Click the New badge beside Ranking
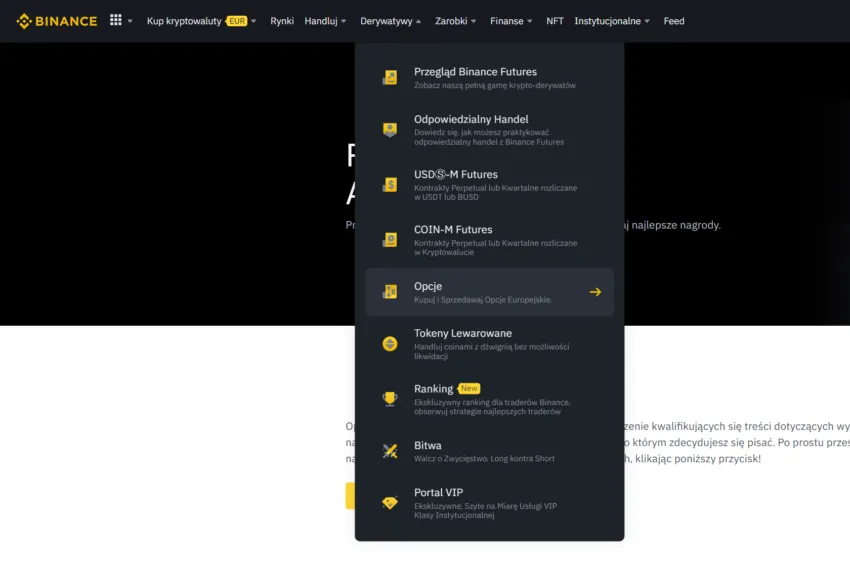This screenshot has height=571, width=850. tap(469, 388)
